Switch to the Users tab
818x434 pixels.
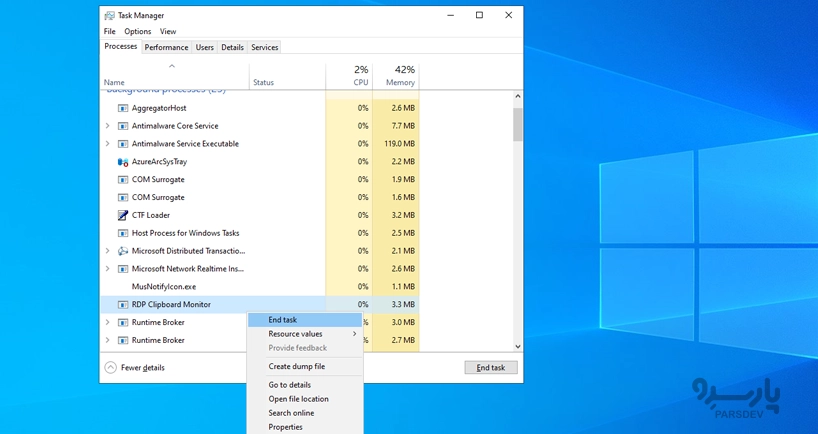point(204,47)
